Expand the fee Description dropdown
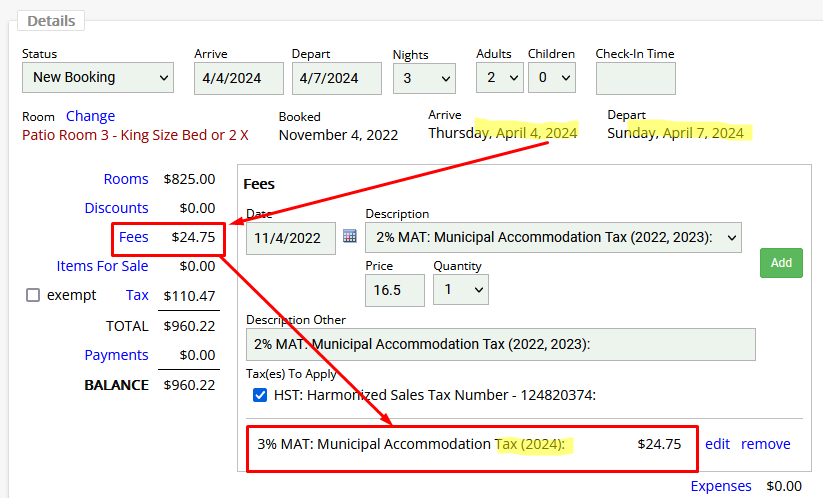 (x=553, y=237)
